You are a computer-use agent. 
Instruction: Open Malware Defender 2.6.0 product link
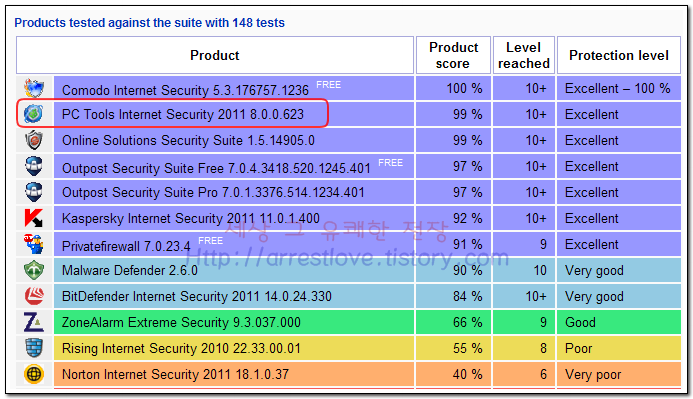(x=130, y=270)
